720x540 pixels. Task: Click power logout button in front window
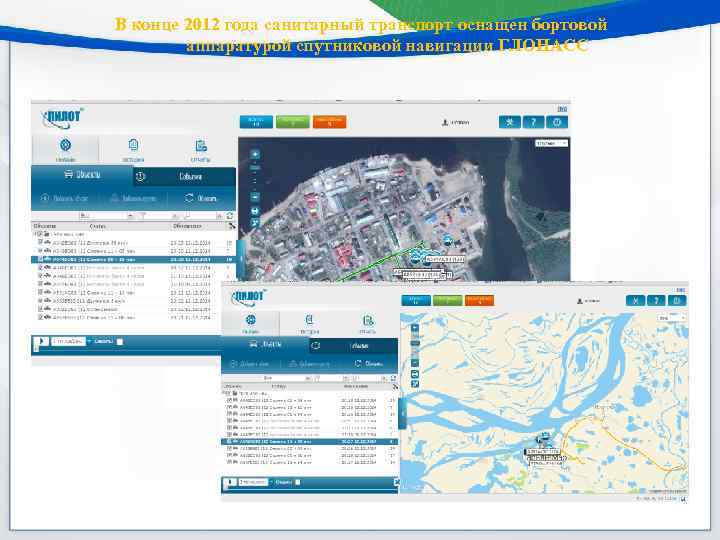click(x=677, y=301)
